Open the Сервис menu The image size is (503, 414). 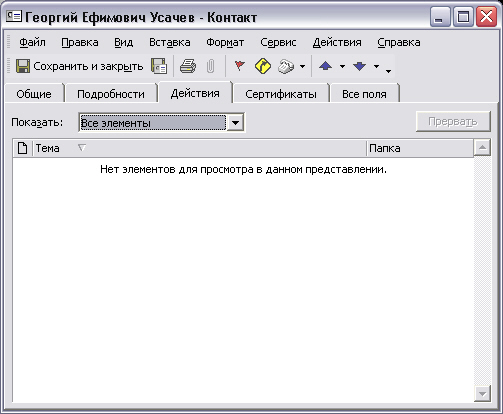click(278, 42)
